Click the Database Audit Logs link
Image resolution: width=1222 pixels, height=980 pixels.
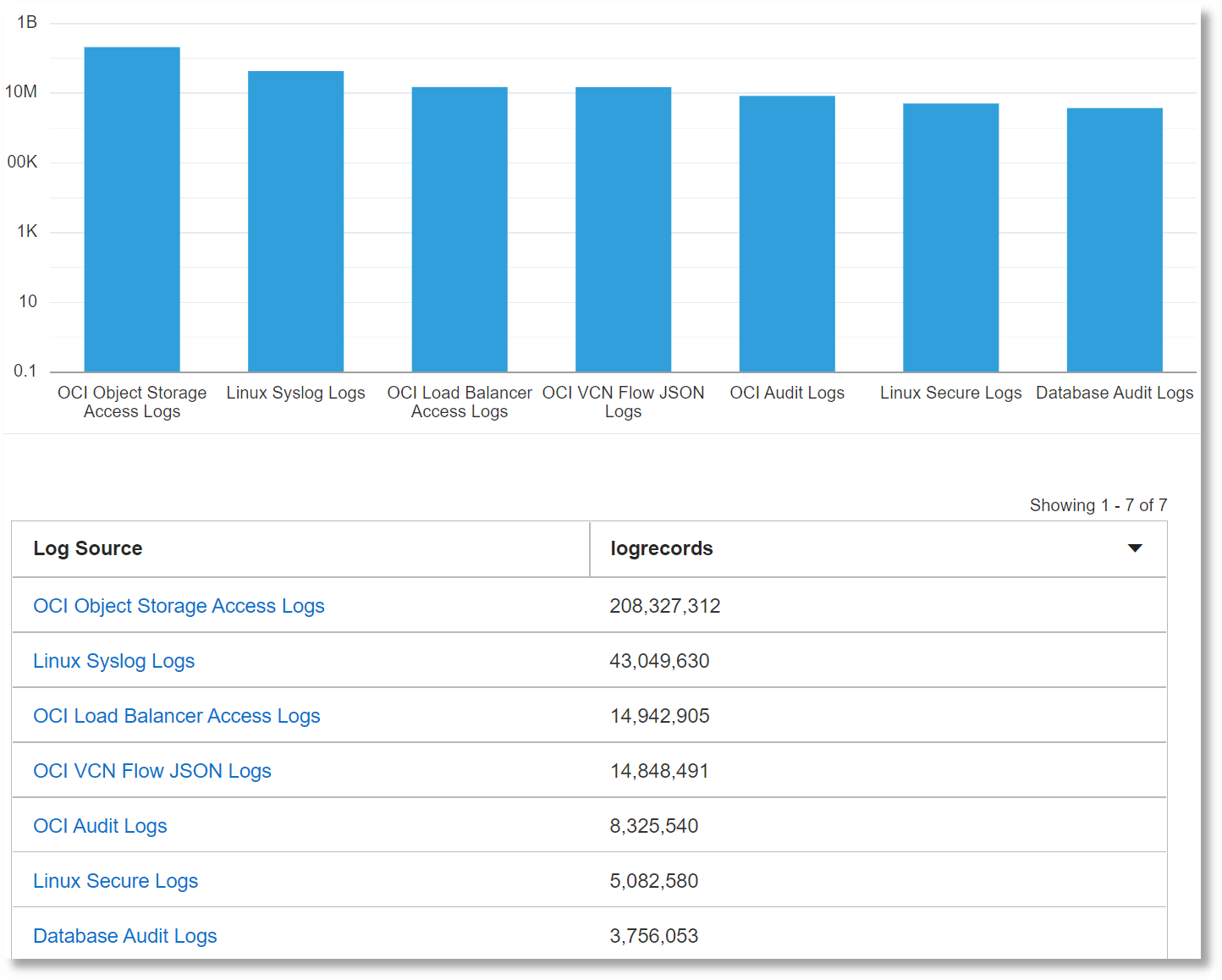tap(124, 935)
